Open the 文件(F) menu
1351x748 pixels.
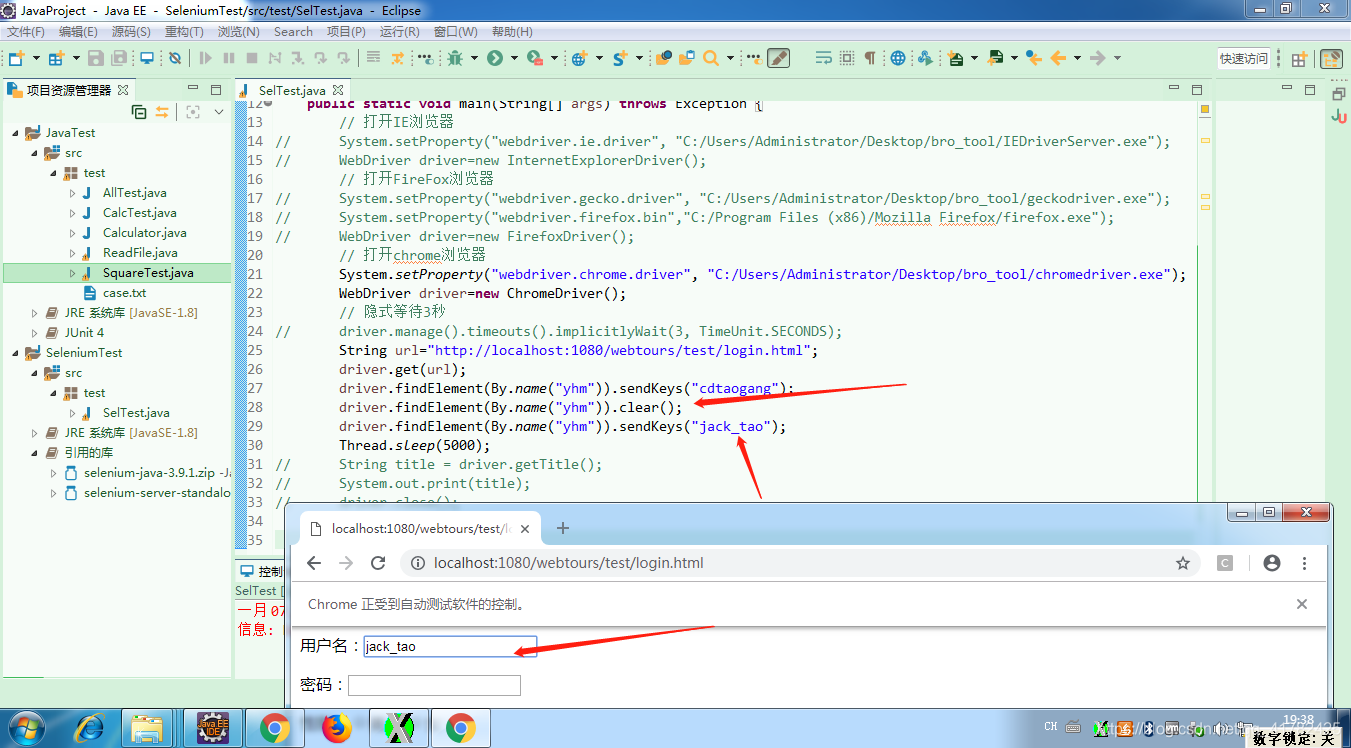(x=25, y=32)
